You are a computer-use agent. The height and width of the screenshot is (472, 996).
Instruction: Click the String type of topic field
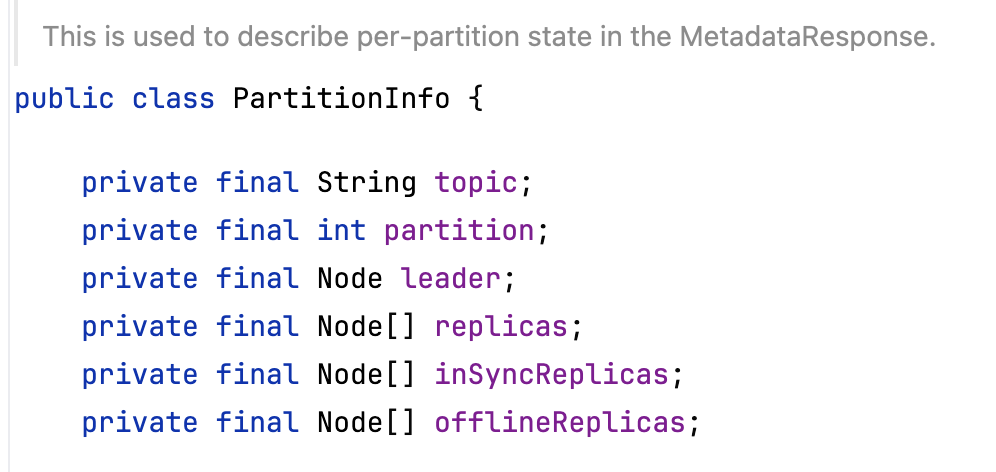366,183
